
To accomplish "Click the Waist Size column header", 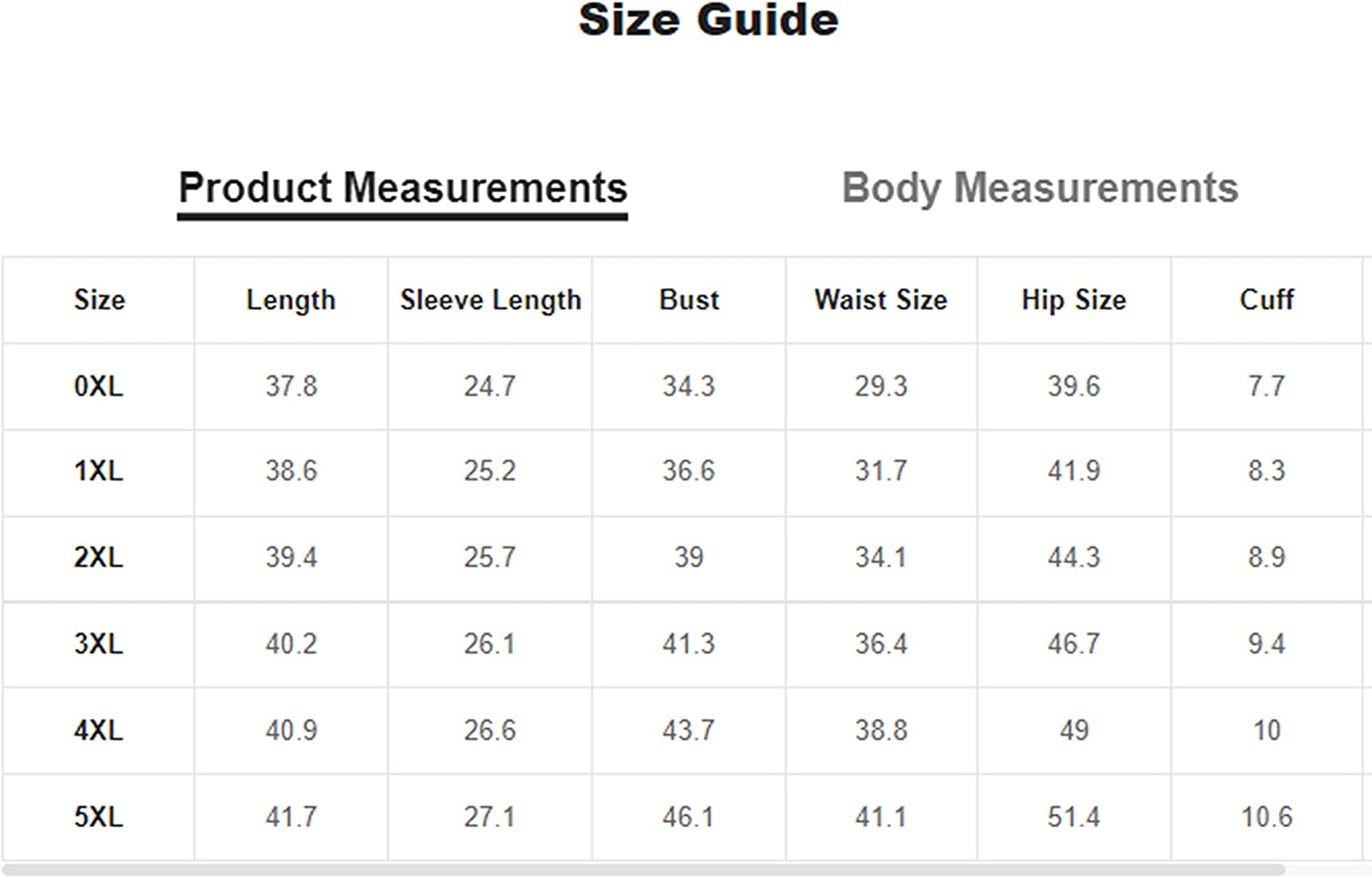I will 880,300.
